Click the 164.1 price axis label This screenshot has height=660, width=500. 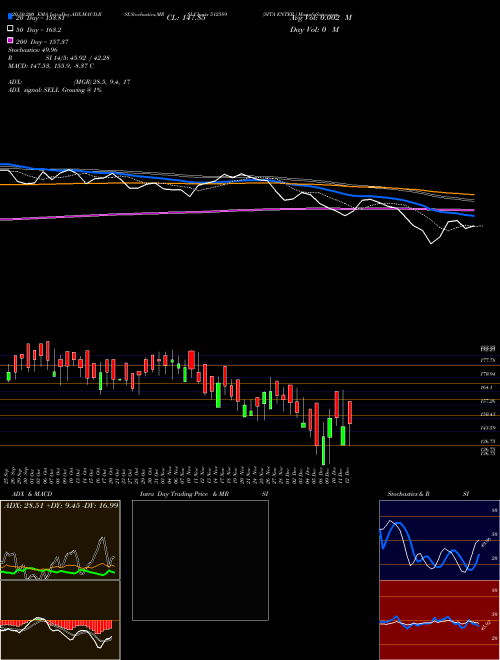487,387
